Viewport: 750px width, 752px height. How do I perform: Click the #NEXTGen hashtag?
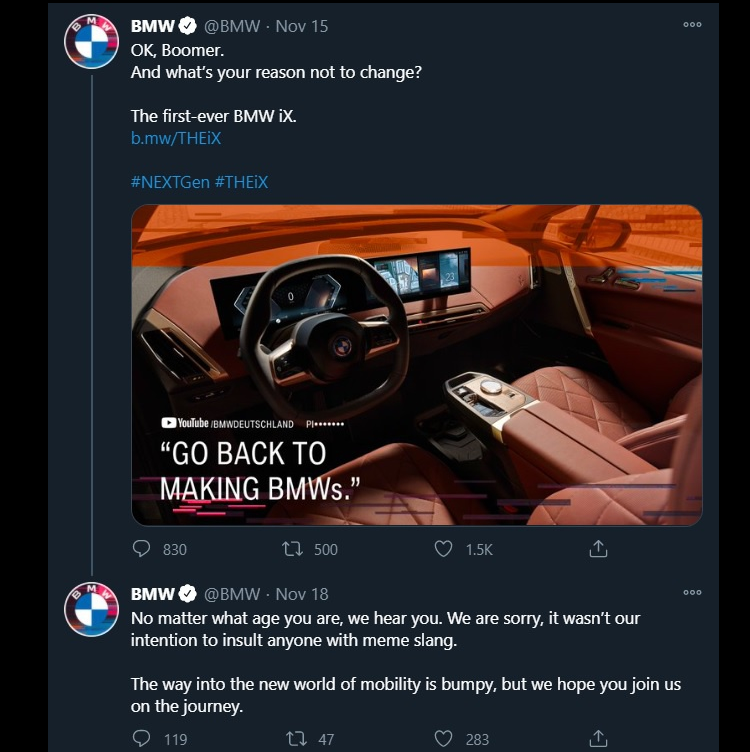point(169,182)
